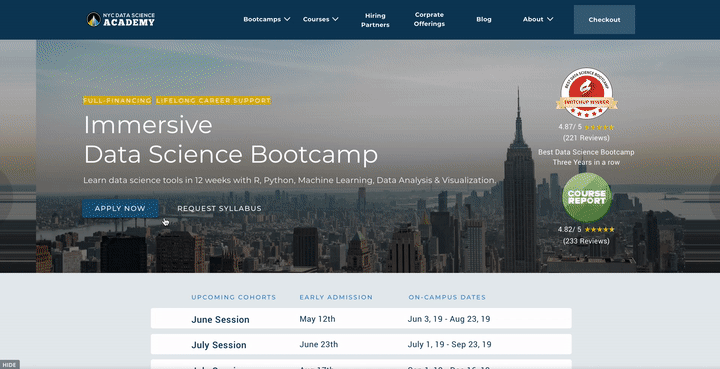Screen dimensions: 720x369
Task: Click the Lifelong Career Support highlighted tag
Action: click(214, 101)
